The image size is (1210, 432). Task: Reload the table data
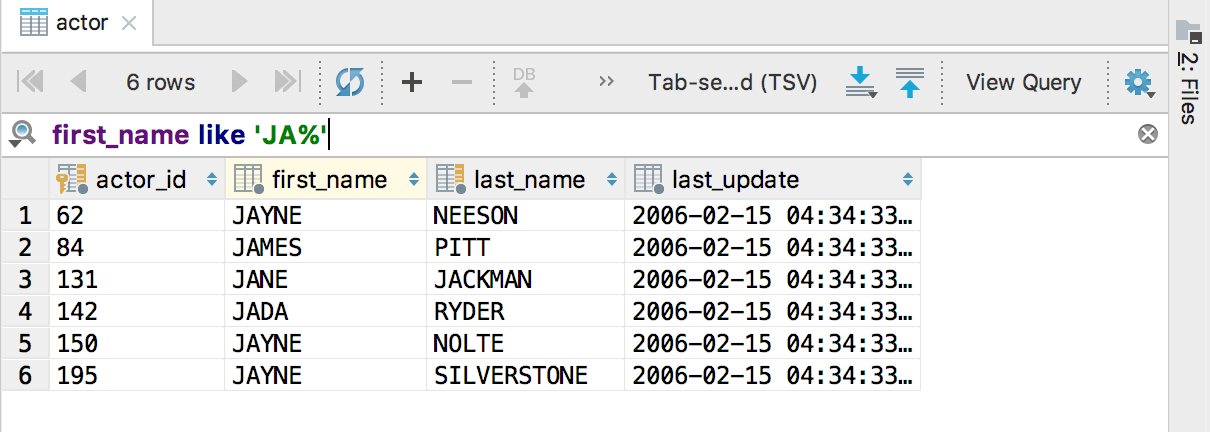pyautogui.click(x=350, y=82)
